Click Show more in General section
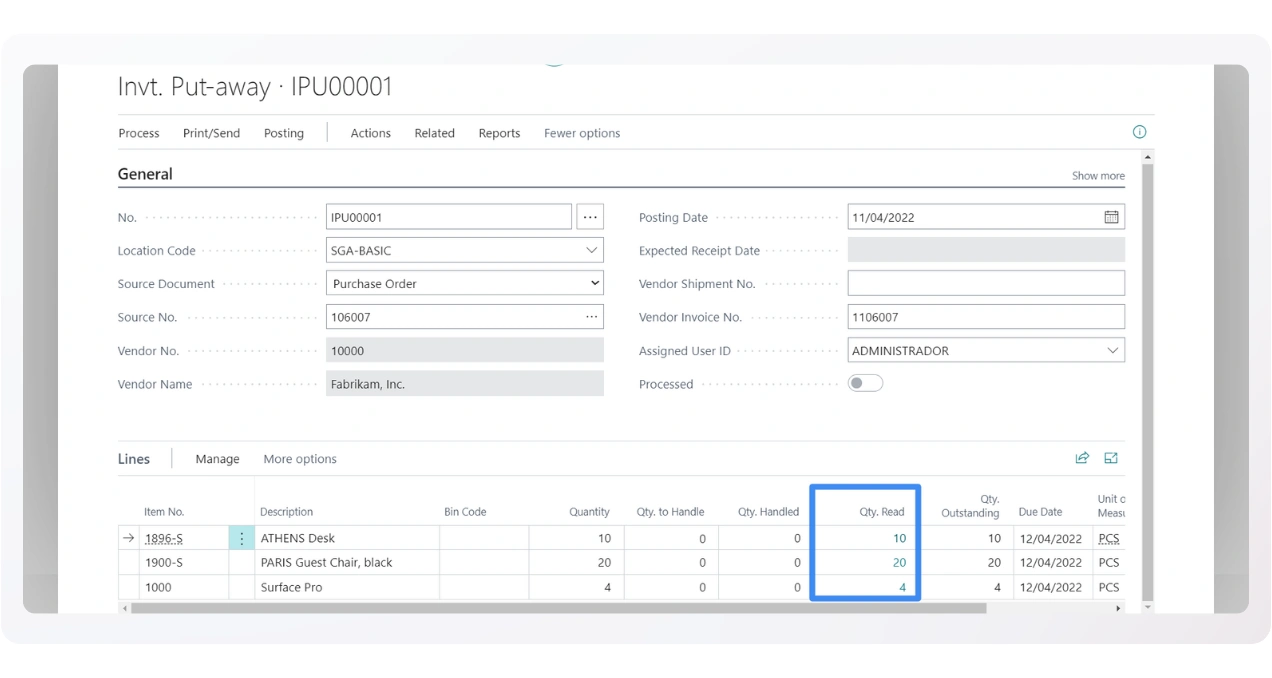1272x678 pixels. point(1098,176)
